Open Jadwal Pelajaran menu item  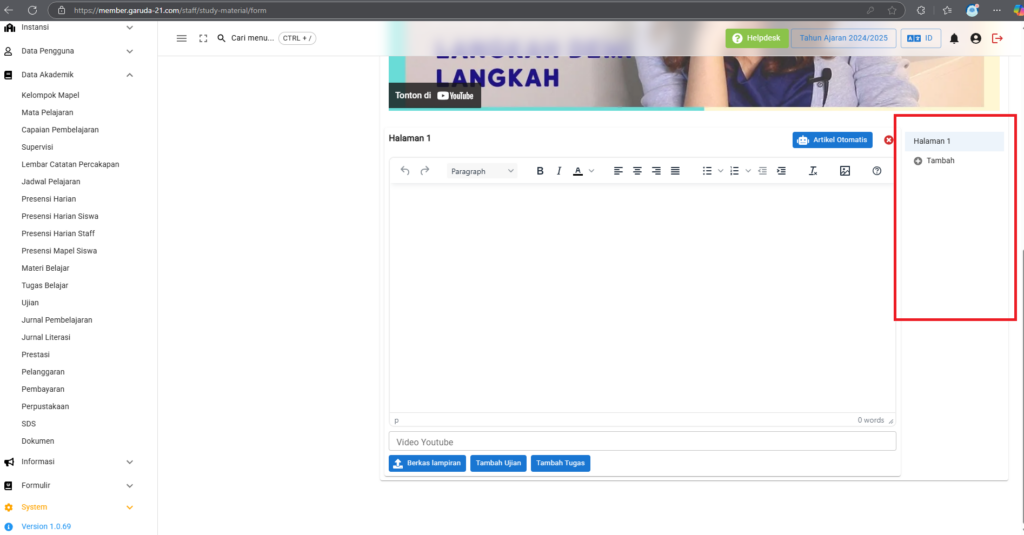(51, 182)
